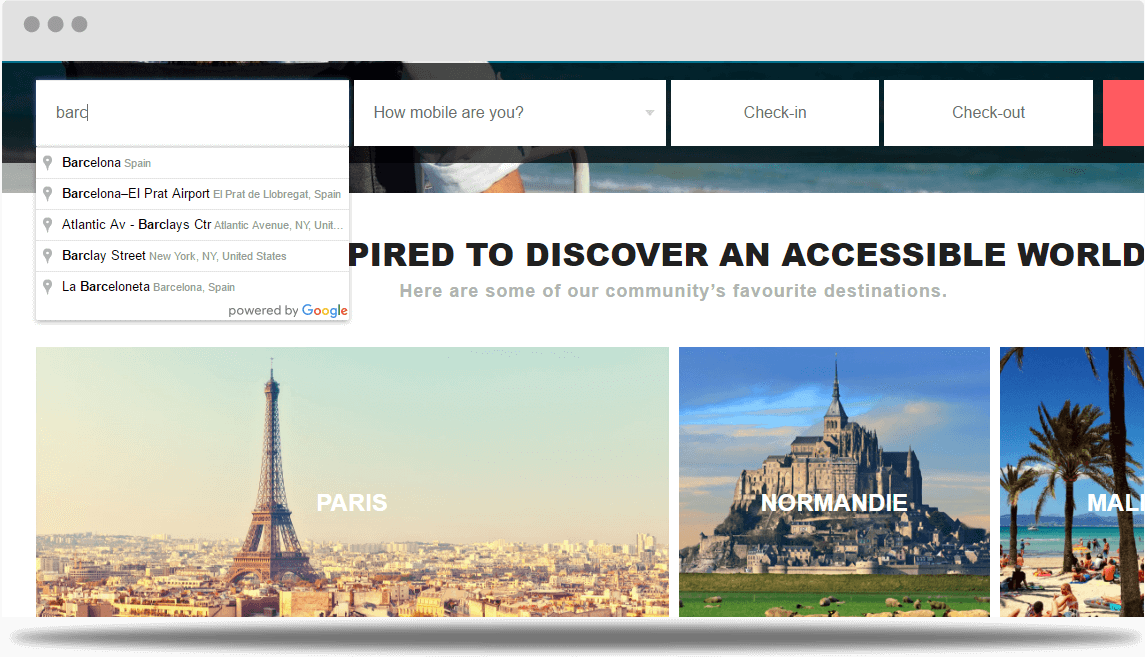Screen dimensions: 1145x657
Task: Click the pin icon beside Atlantic Av - Barclays Ctr
Action: (47, 225)
